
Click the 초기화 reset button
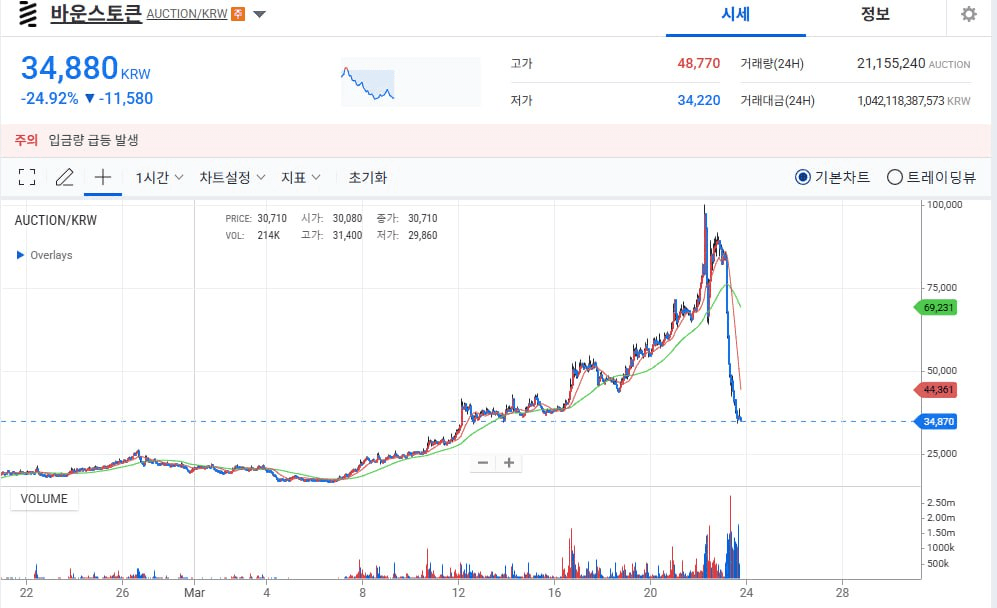point(368,177)
